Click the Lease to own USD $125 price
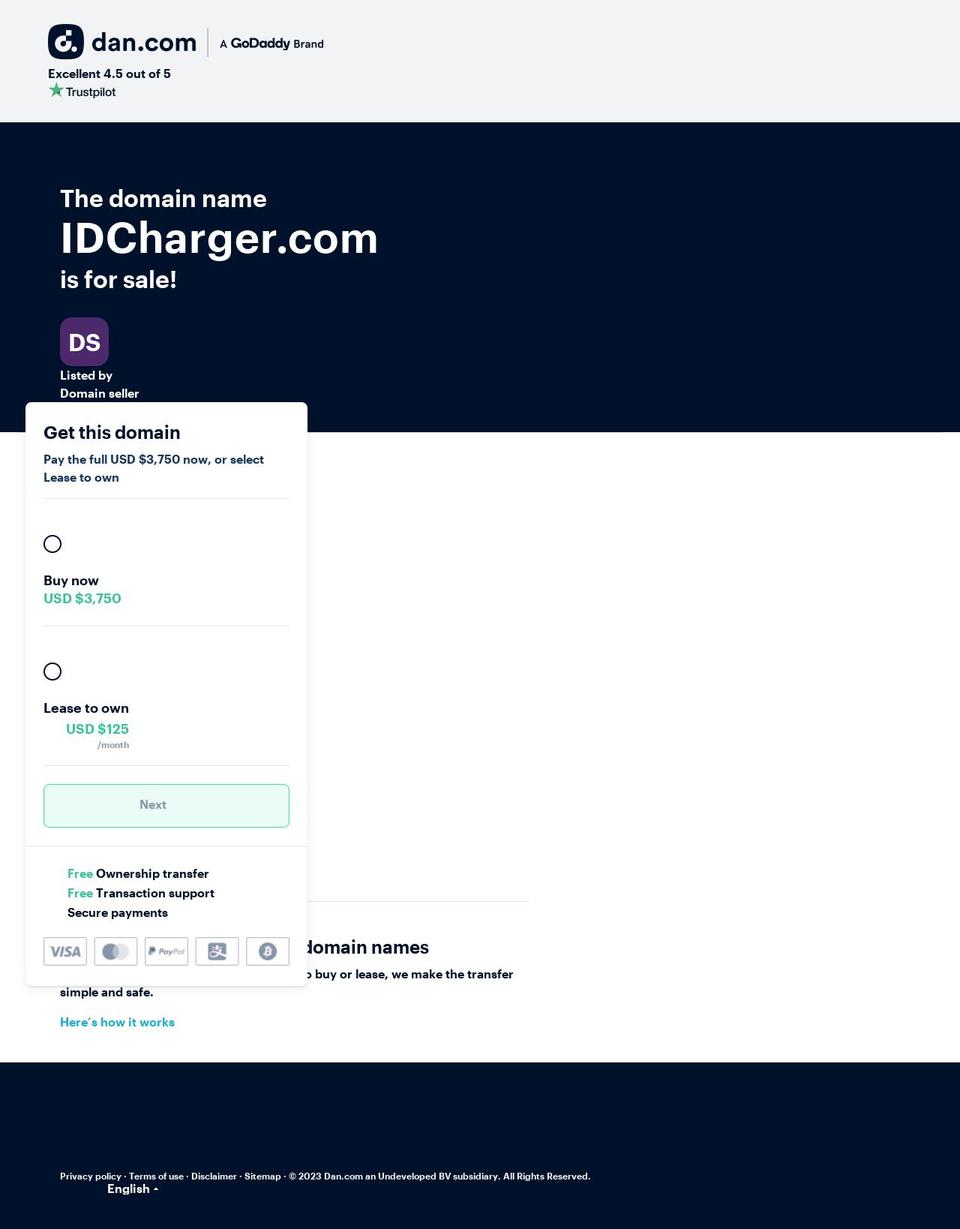The width and height of the screenshot is (960, 1229). [97, 729]
